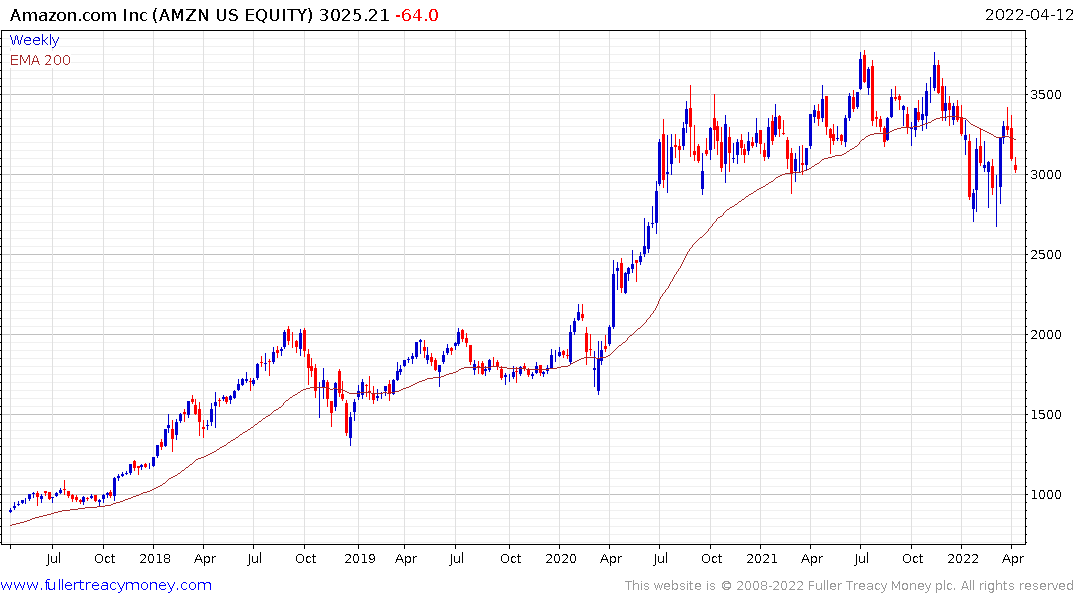Click the EMA 200 legend label
Image resolution: width=1075 pixels, height=600 pixels.
point(40,60)
